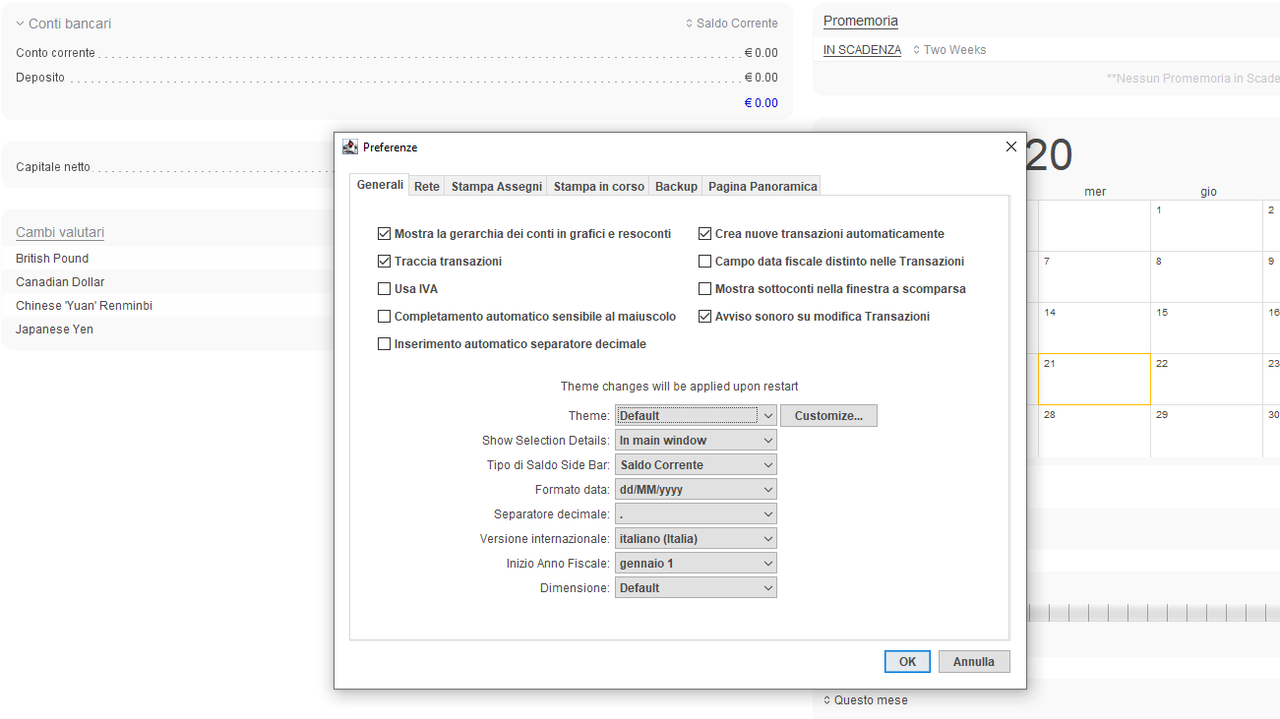This screenshot has height=719, width=1280.
Task: Open the Cambi valutari link
Action: coord(60,233)
